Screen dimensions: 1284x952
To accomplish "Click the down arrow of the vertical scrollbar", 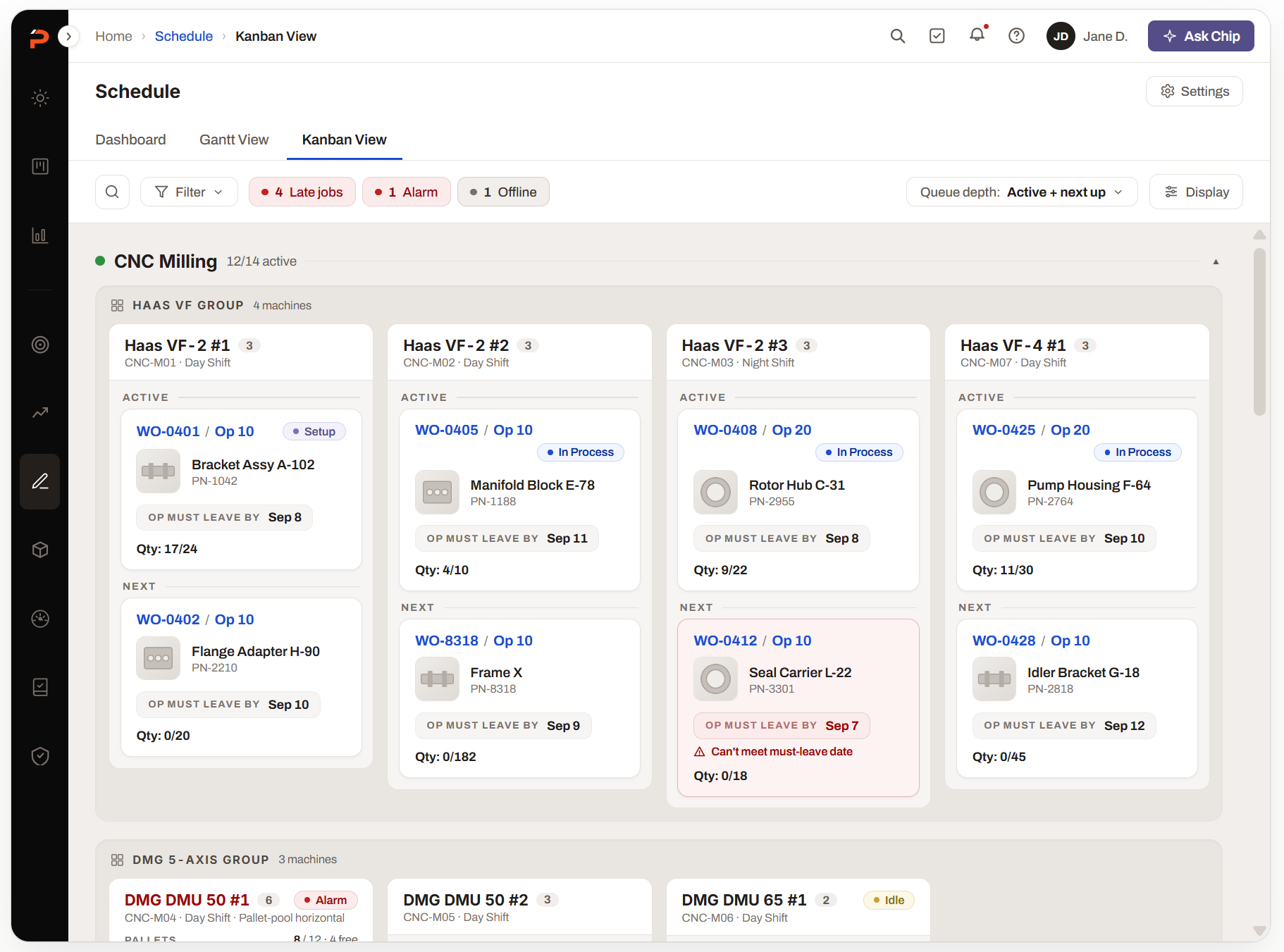I will coord(1260,930).
